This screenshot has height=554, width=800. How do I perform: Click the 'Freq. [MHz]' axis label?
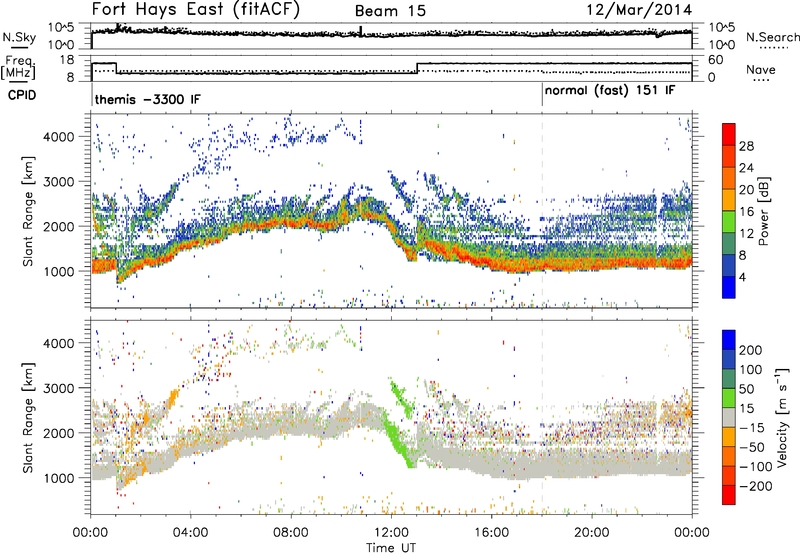18,67
